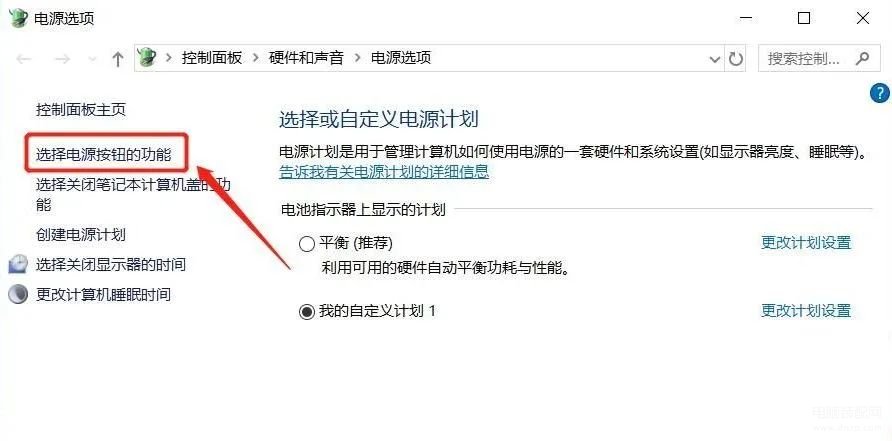This screenshot has width=892, height=441.
Task: Click the forward navigation arrow
Action: [x=62, y=59]
